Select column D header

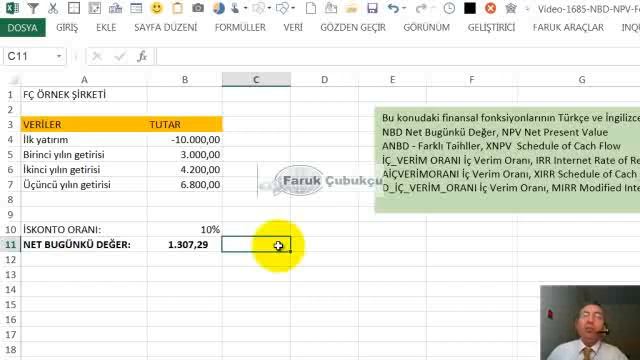[x=324, y=80]
